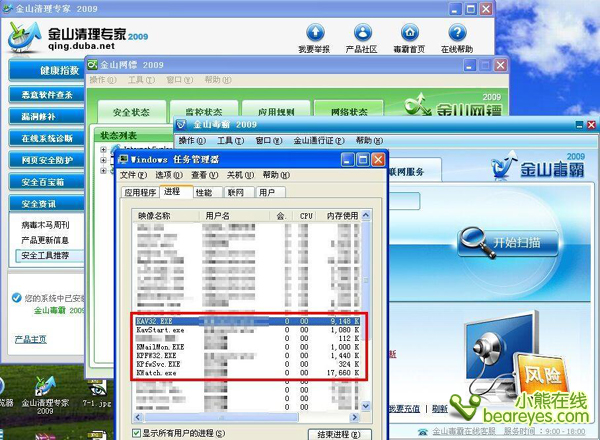
Task: Open Task Manager 文件 menu
Action: pos(133,175)
